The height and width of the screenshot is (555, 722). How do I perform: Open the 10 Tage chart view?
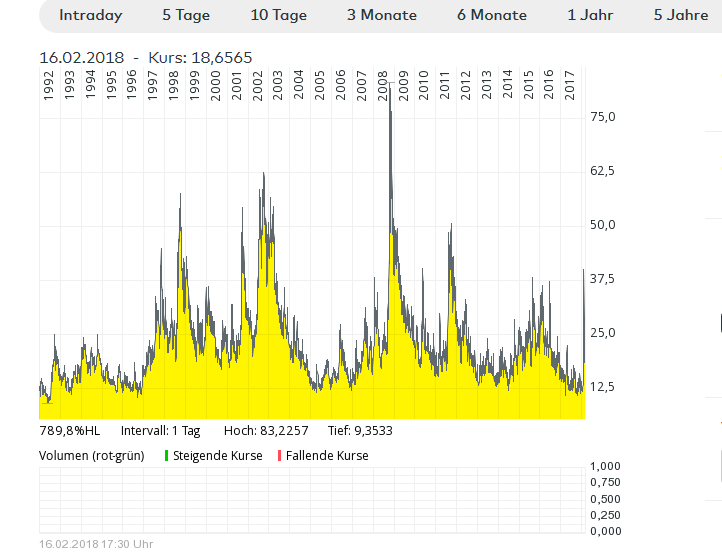[279, 15]
